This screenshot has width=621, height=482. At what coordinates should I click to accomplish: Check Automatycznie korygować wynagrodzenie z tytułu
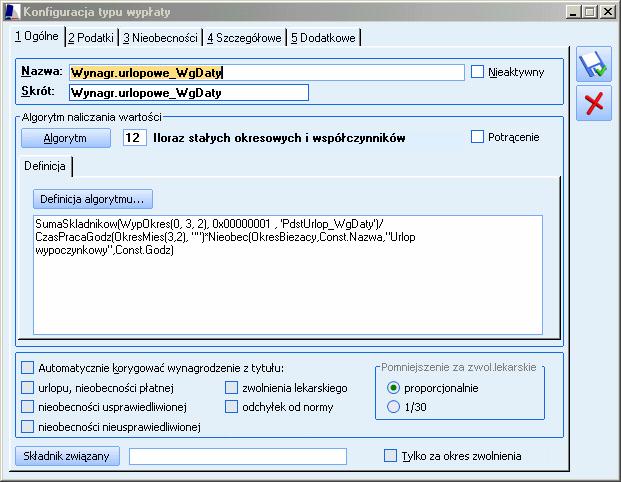27,368
